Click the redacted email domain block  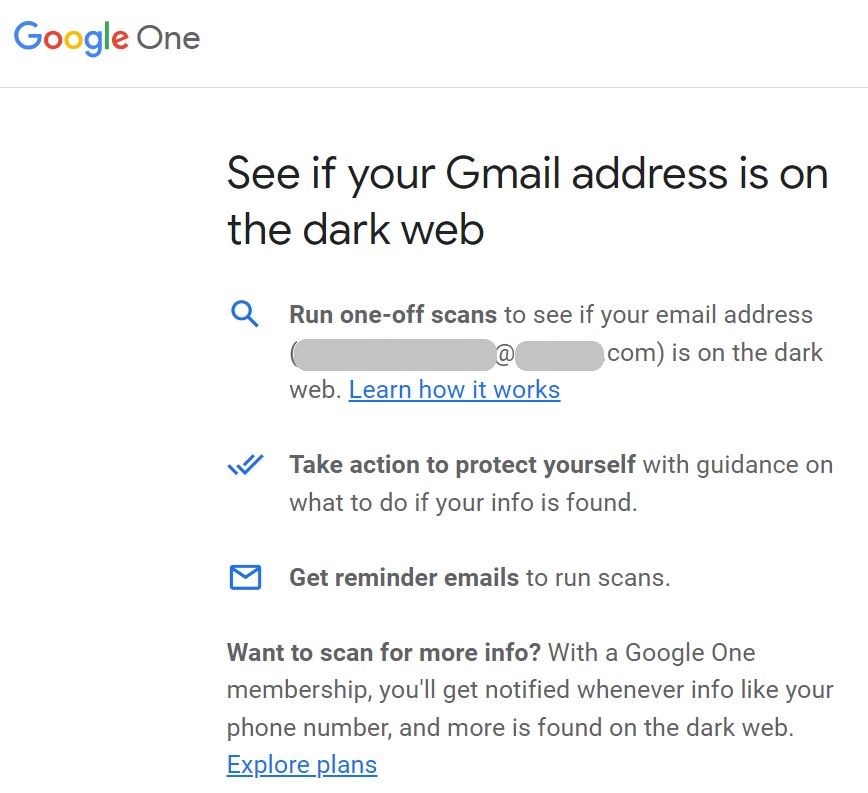coord(559,355)
